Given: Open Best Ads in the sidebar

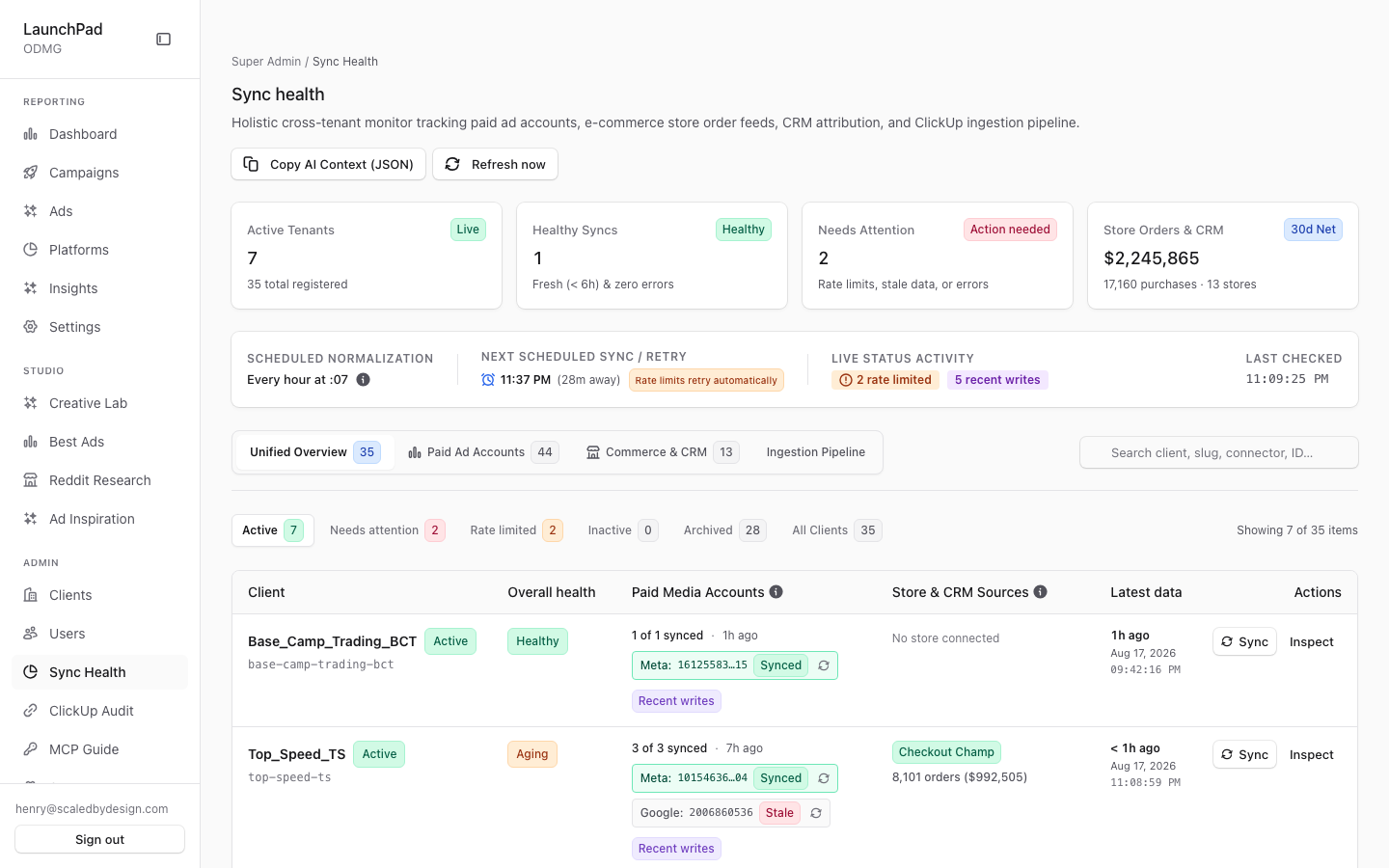Looking at the screenshot, I should (x=100, y=442).
